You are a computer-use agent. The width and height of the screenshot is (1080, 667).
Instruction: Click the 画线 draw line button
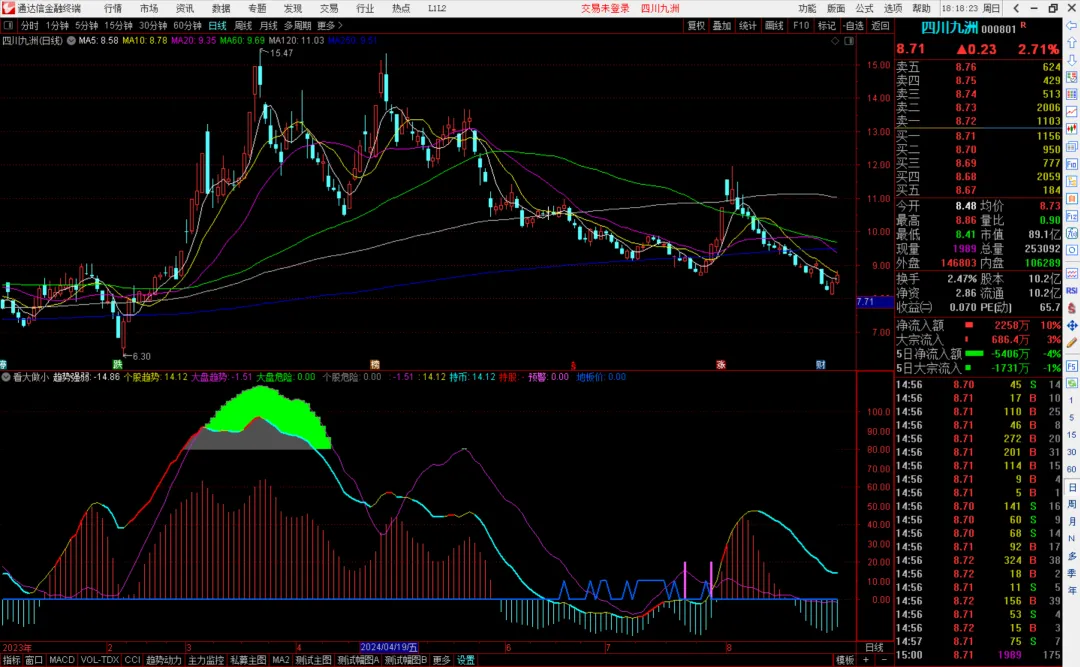(x=774, y=25)
